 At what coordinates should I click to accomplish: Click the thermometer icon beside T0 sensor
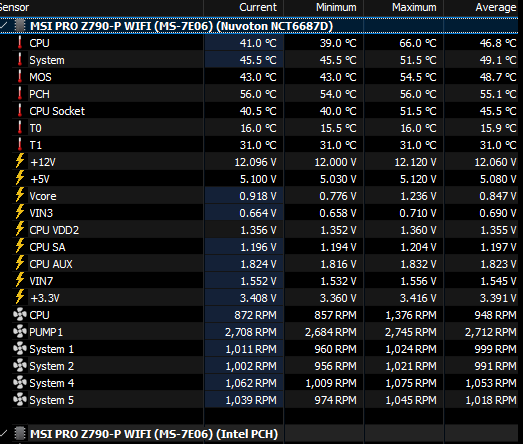(x=20, y=127)
